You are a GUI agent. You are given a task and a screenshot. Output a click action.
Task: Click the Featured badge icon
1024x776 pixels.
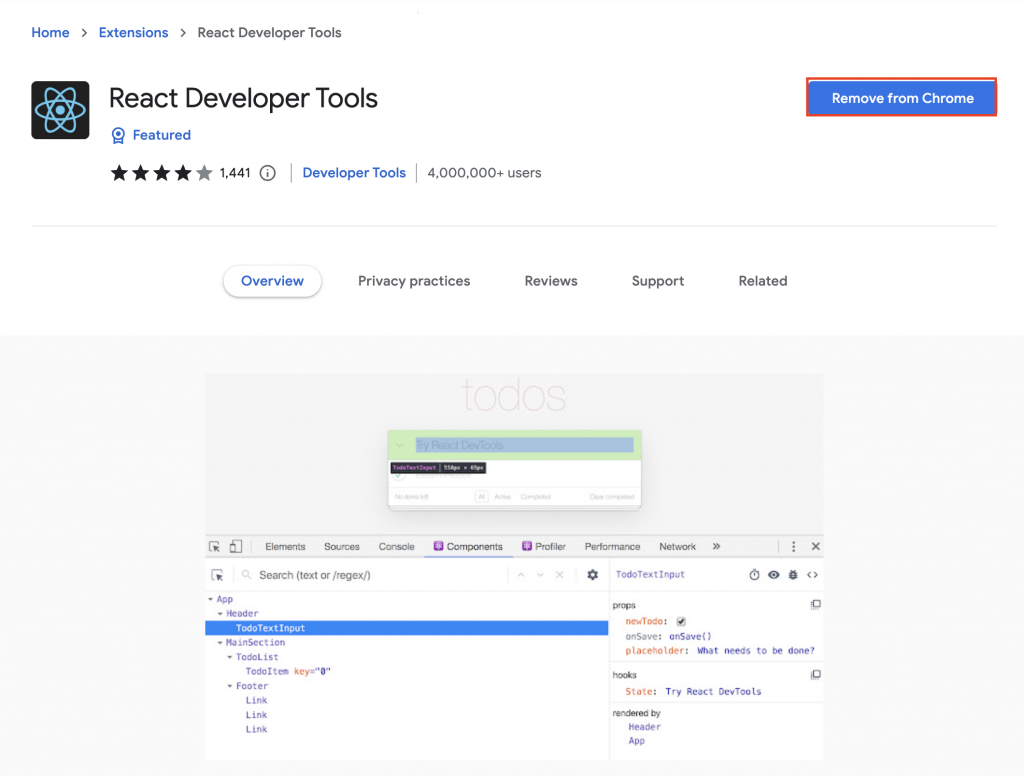click(x=118, y=135)
